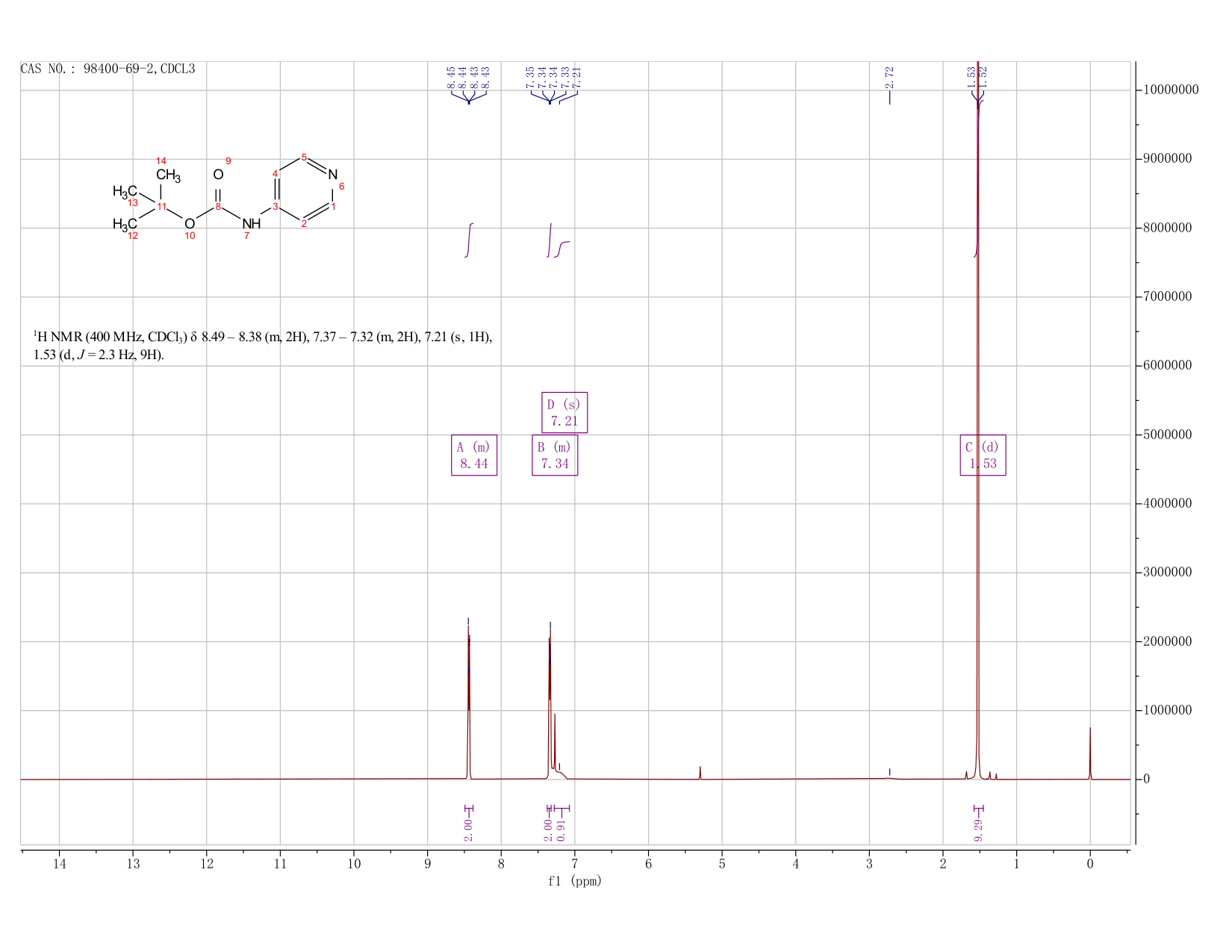Click the carbonyl oxygen labeled 9
This screenshot has height=952, width=1232.
(x=218, y=174)
